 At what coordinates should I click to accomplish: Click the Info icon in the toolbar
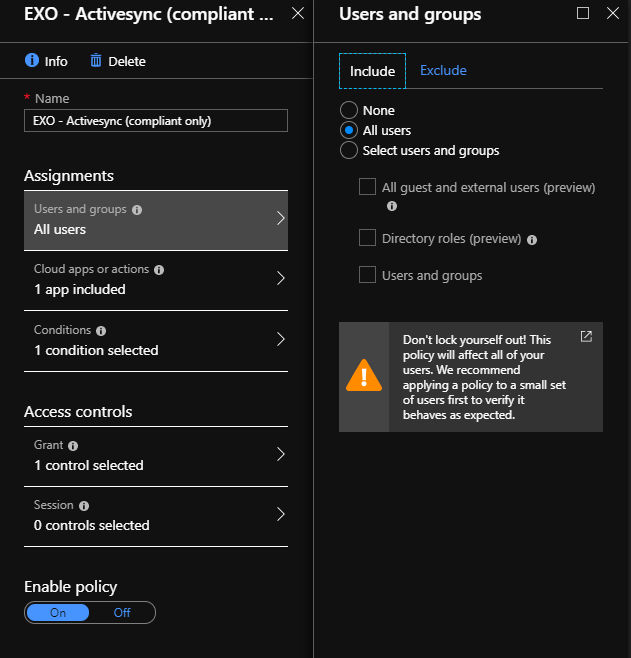click(x=31, y=61)
